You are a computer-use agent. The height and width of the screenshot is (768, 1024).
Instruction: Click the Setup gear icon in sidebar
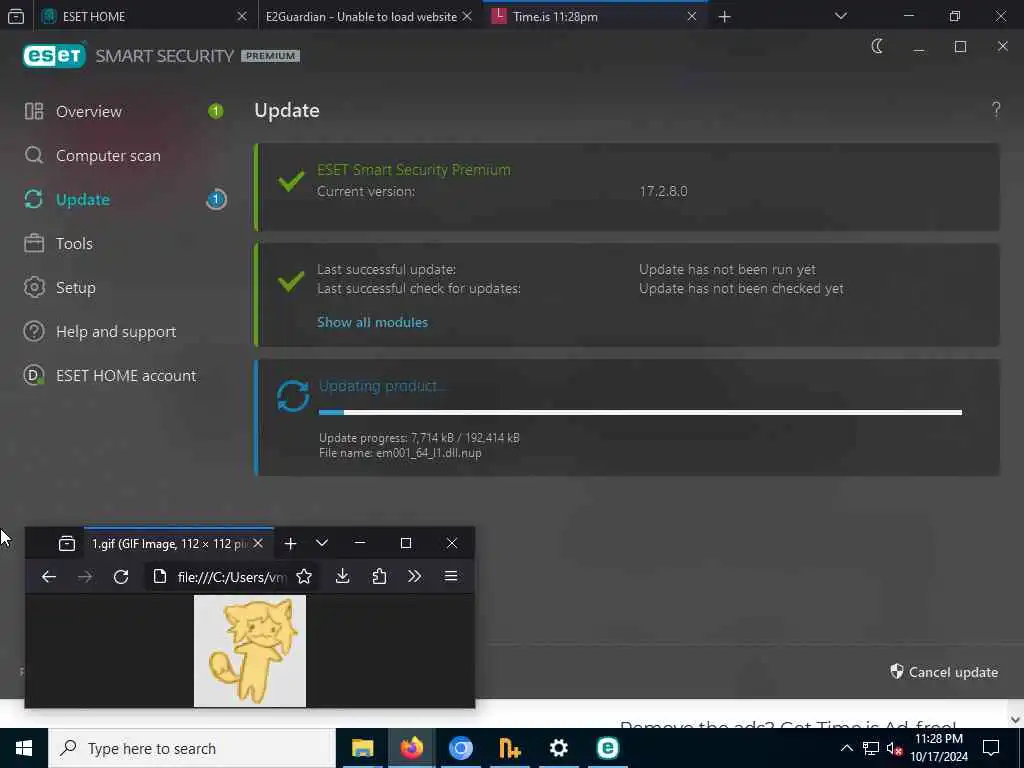(x=34, y=287)
